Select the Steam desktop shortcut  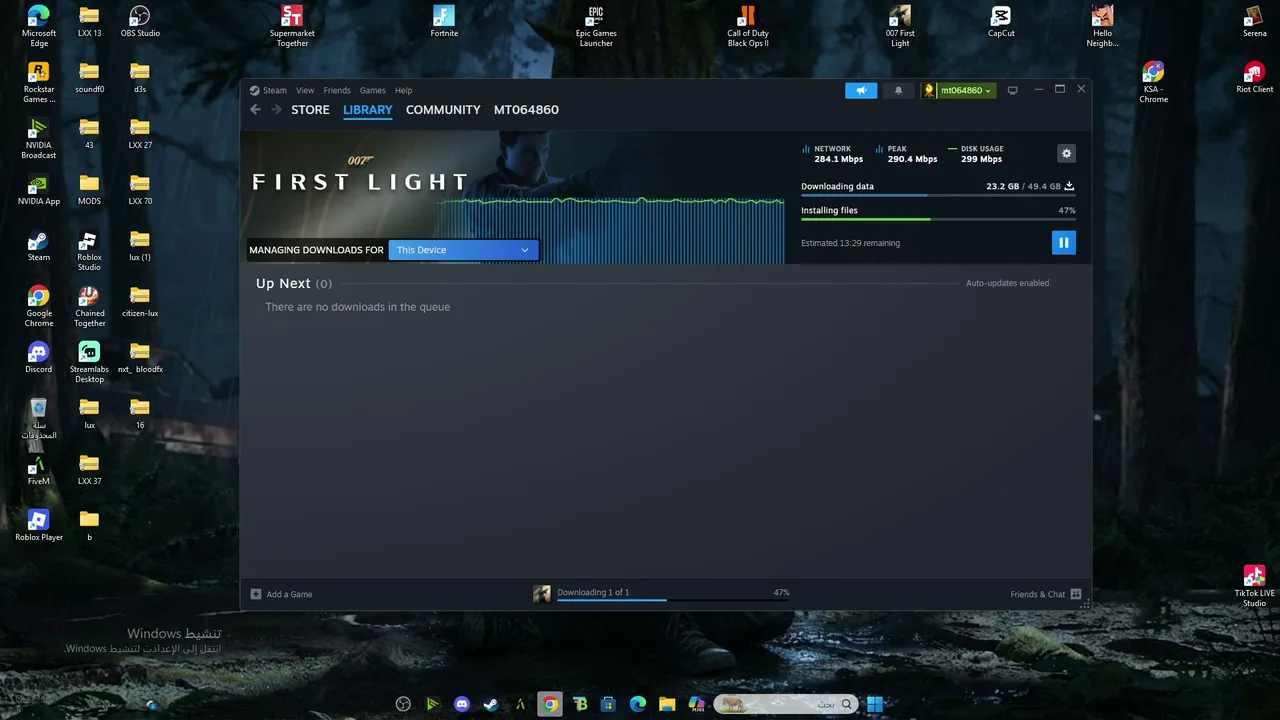(x=38, y=245)
